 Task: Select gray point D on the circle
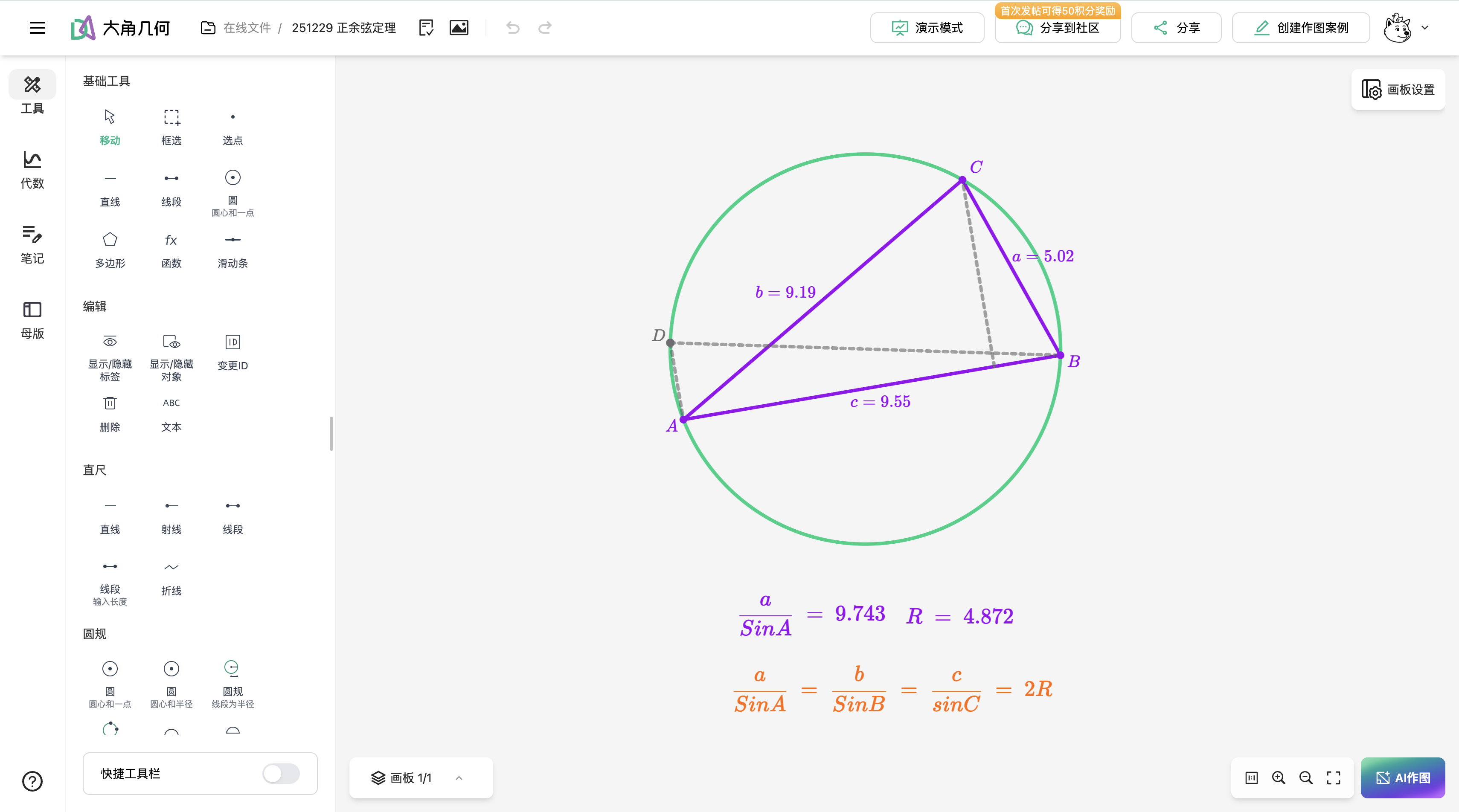pyautogui.click(x=670, y=342)
